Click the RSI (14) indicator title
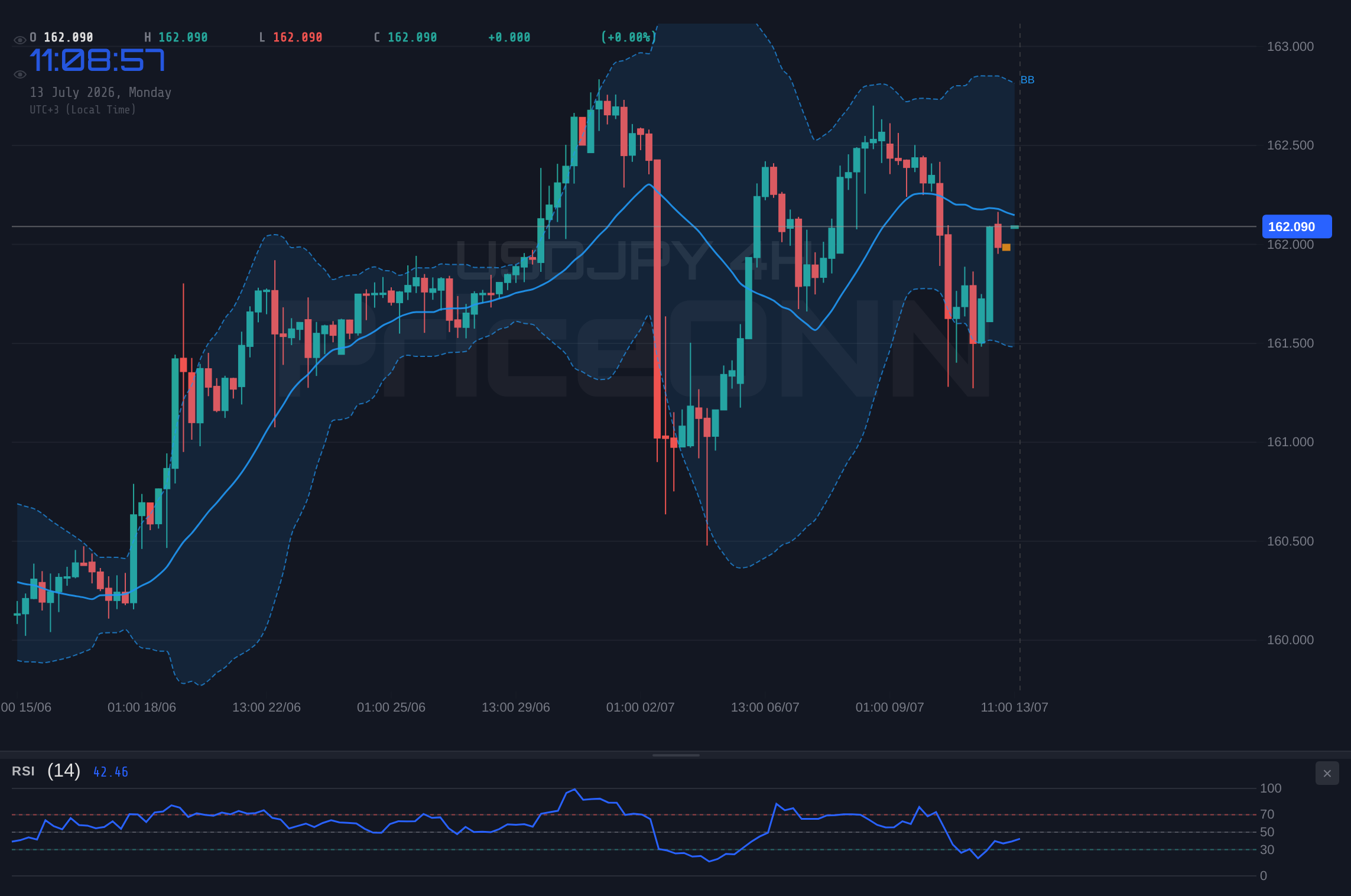Screen dimensions: 1351x896 [x=46, y=771]
